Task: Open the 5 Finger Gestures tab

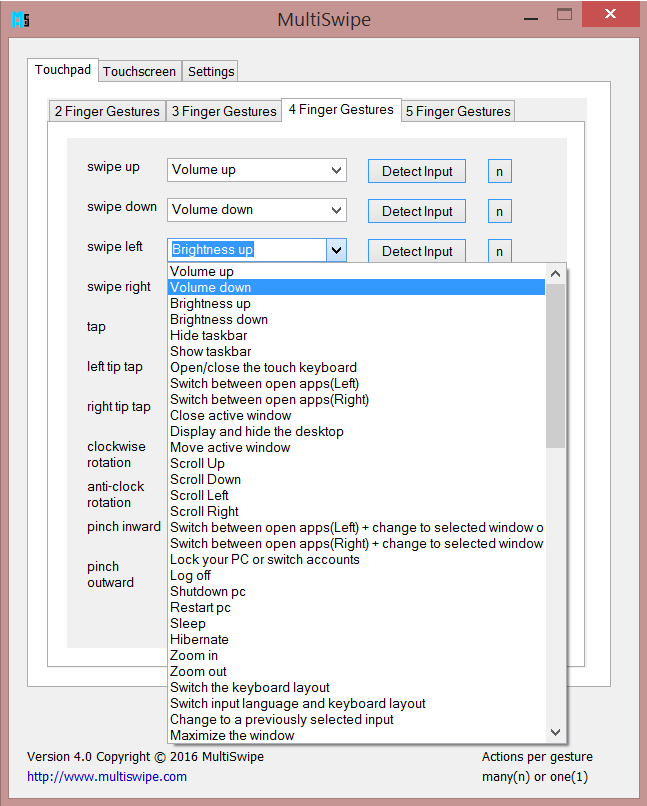Action: pyautogui.click(x=458, y=111)
